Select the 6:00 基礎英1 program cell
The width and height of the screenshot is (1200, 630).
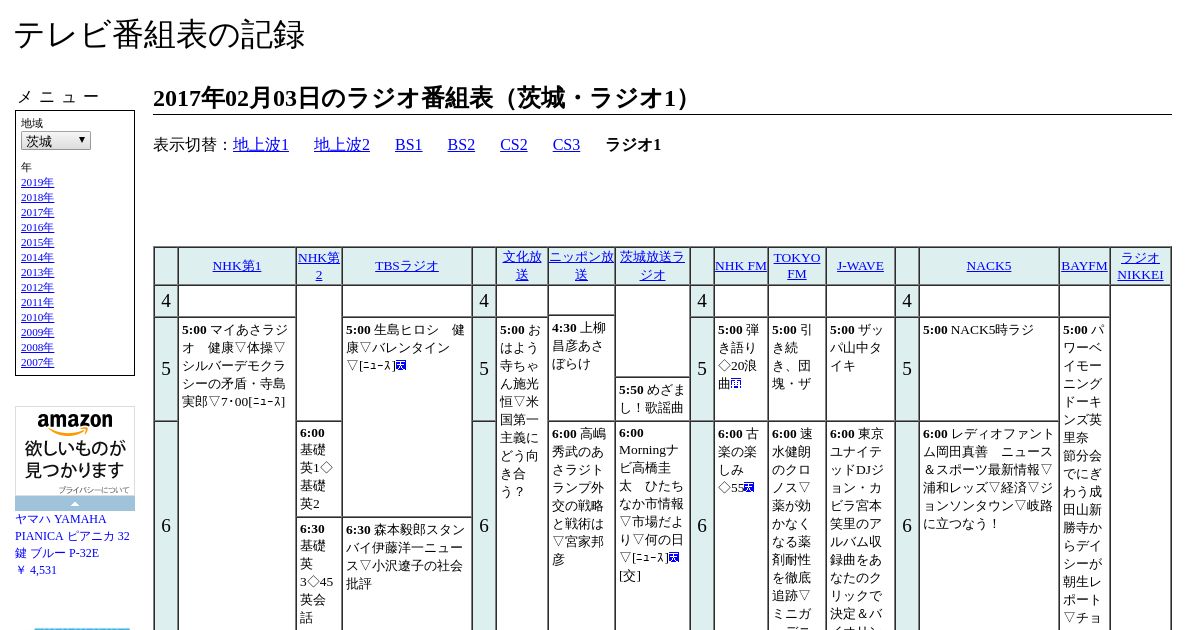click(x=319, y=469)
